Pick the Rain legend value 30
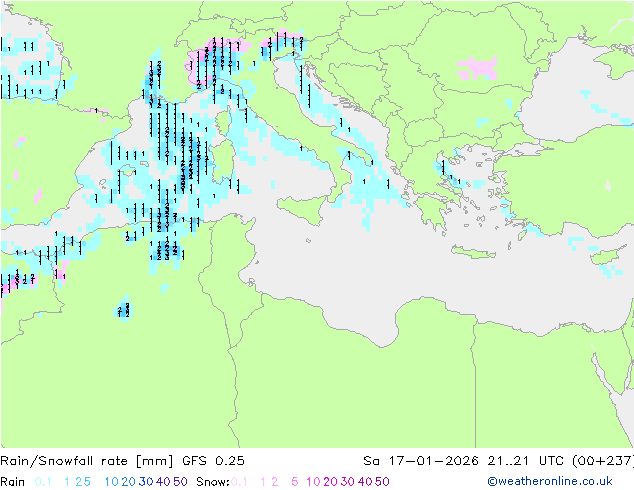 [146, 482]
